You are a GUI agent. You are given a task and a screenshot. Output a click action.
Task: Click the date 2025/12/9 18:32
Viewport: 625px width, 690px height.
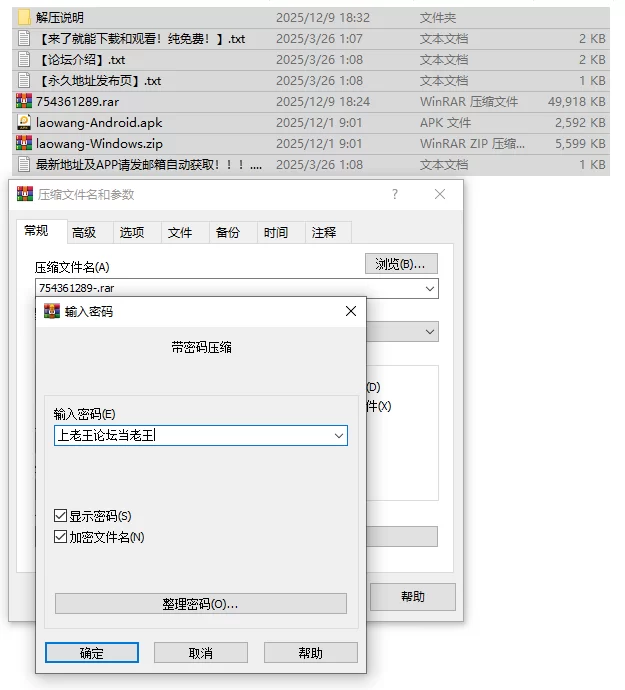323,18
